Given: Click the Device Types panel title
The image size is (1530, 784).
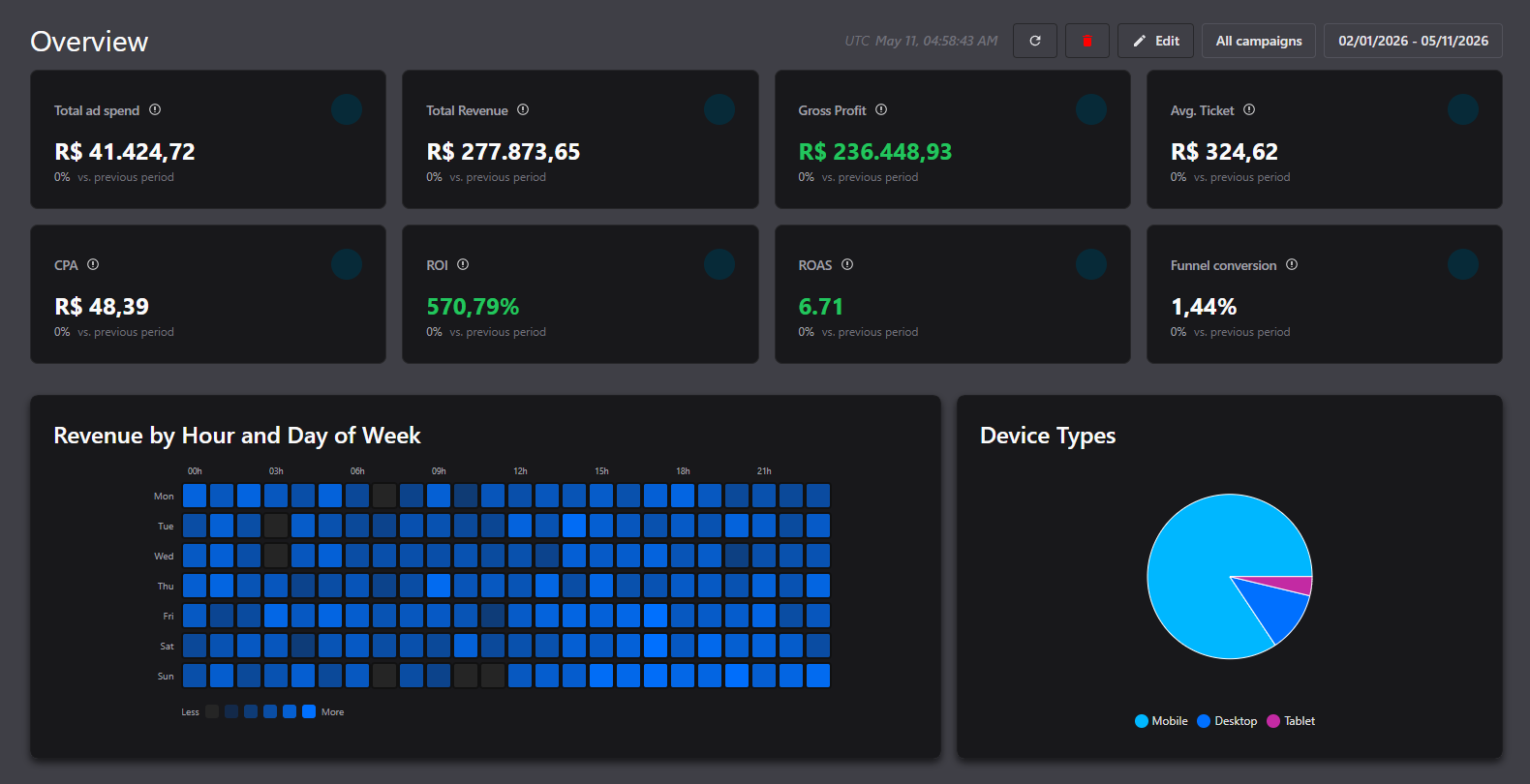Looking at the screenshot, I should point(1048,436).
